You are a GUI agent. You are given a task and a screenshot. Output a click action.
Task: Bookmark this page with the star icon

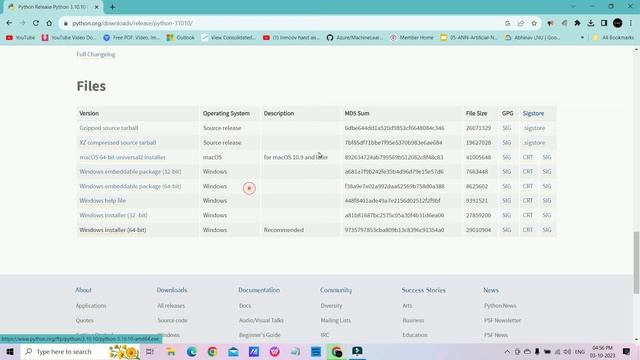(x=534, y=23)
